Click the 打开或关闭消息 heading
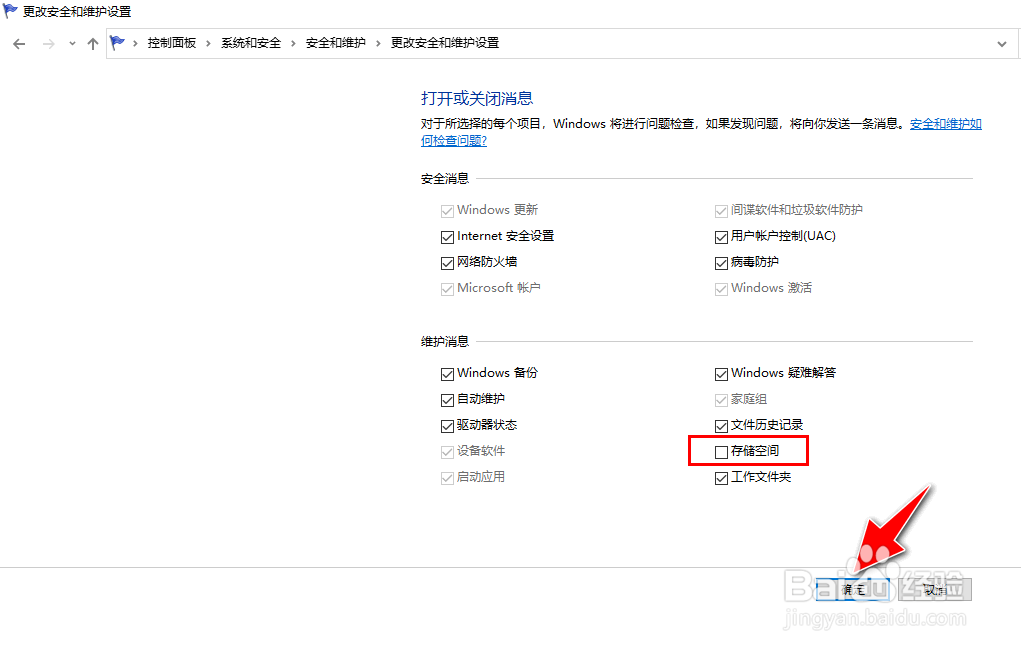The height and width of the screenshot is (653, 1021). point(477,98)
